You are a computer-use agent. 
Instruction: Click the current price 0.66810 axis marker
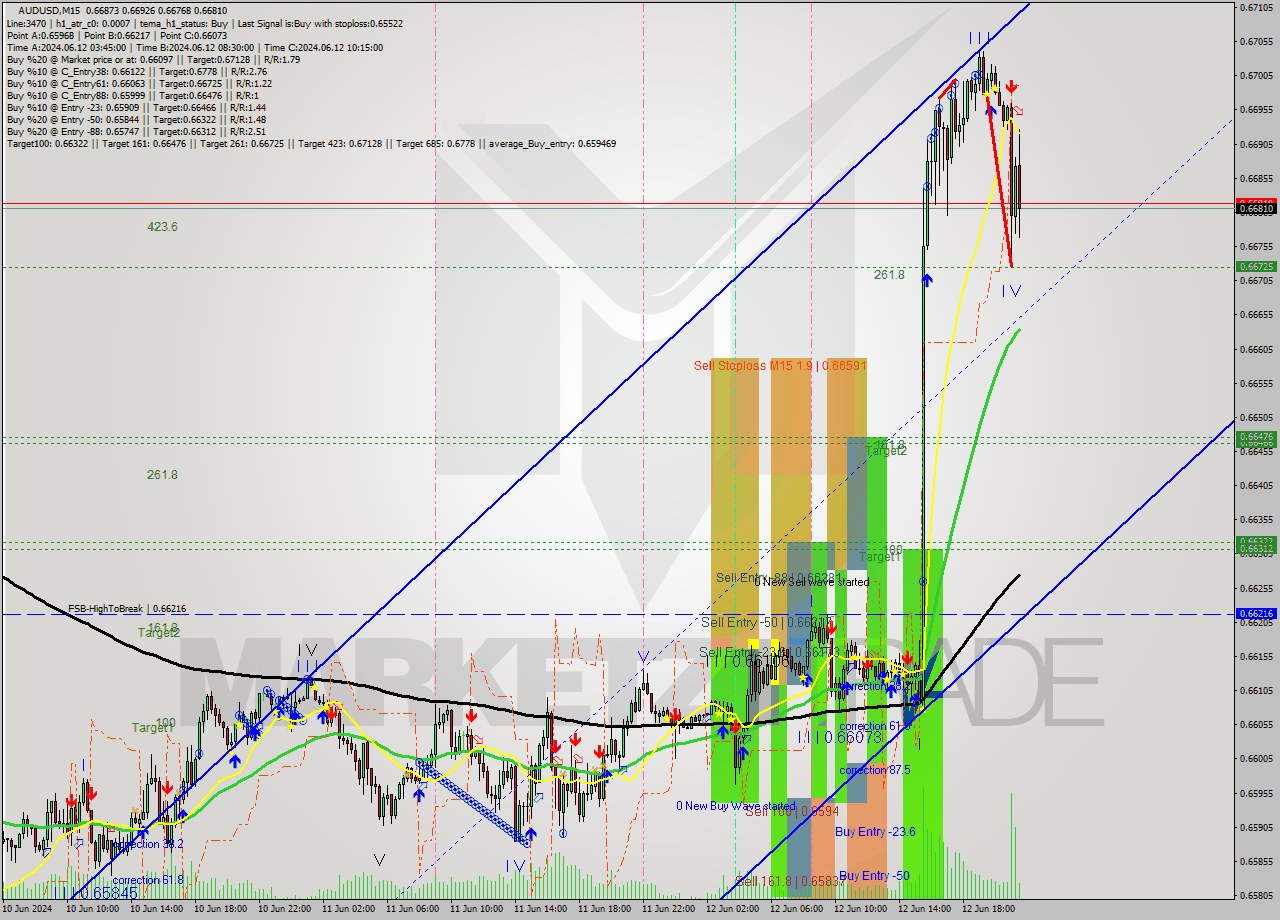(x=1258, y=209)
